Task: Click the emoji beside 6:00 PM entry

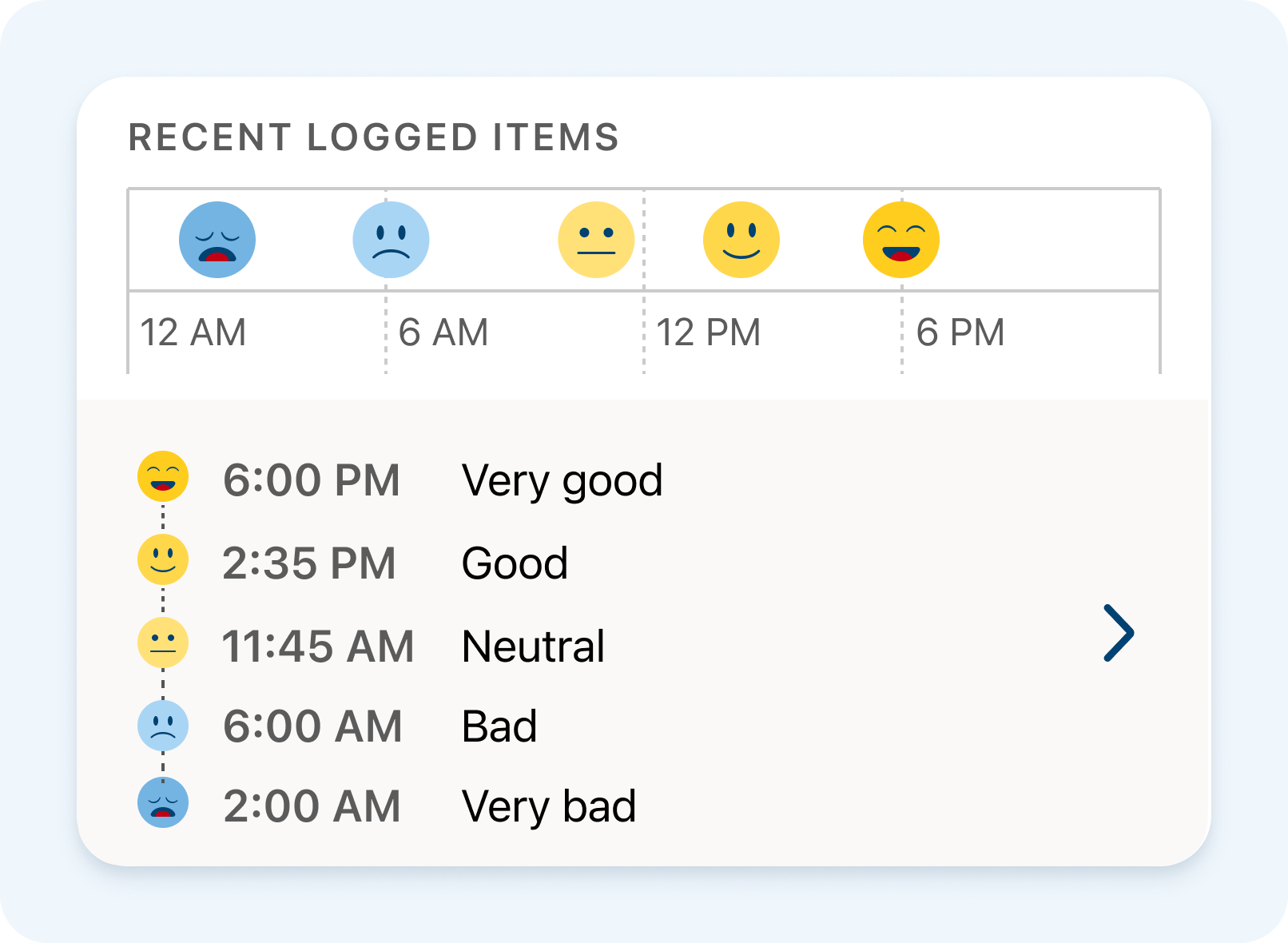Action: click(163, 477)
